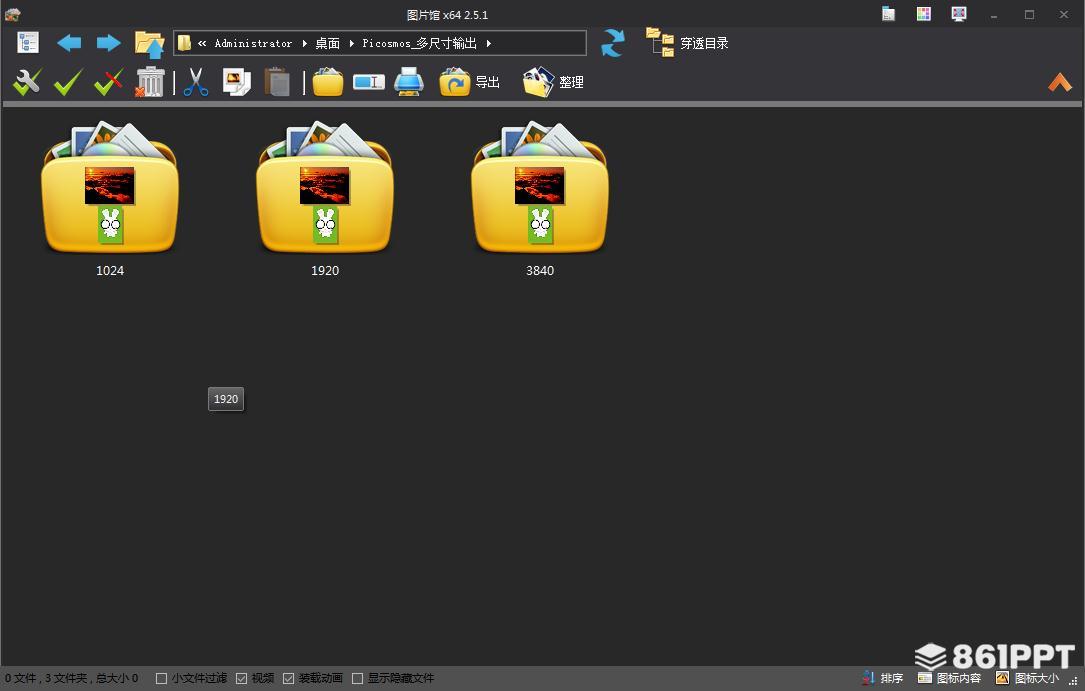Click the rename icon in toolbar
Image resolution: width=1085 pixels, height=691 pixels.
(x=368, y=82)
